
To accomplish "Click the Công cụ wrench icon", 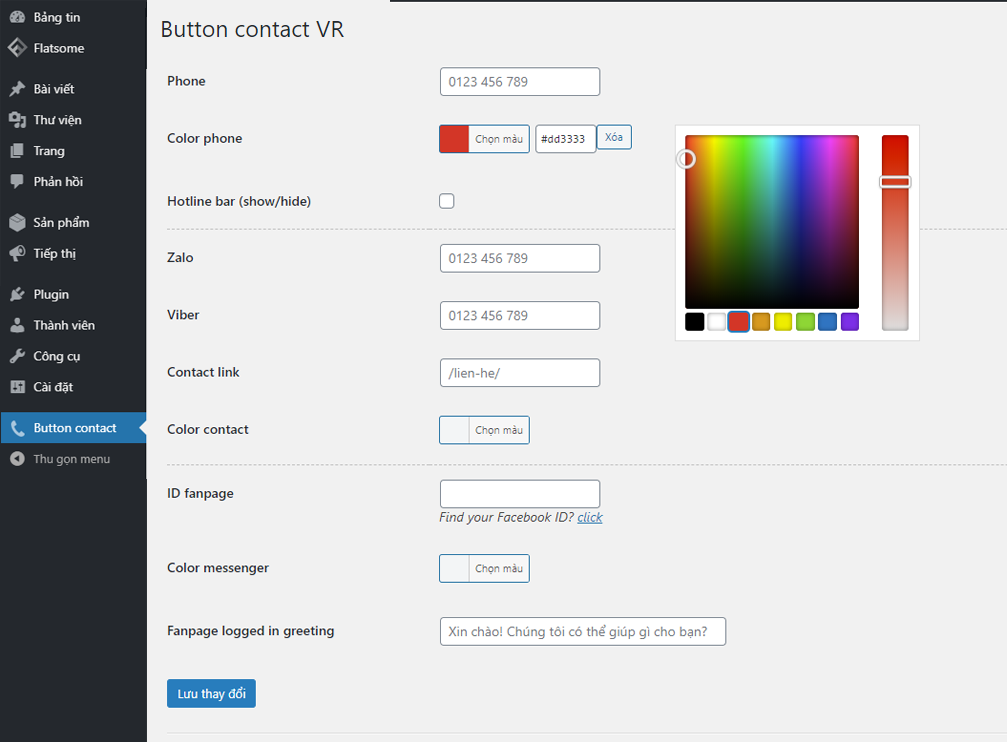I will pyautogui.click(x=17, y=356).
